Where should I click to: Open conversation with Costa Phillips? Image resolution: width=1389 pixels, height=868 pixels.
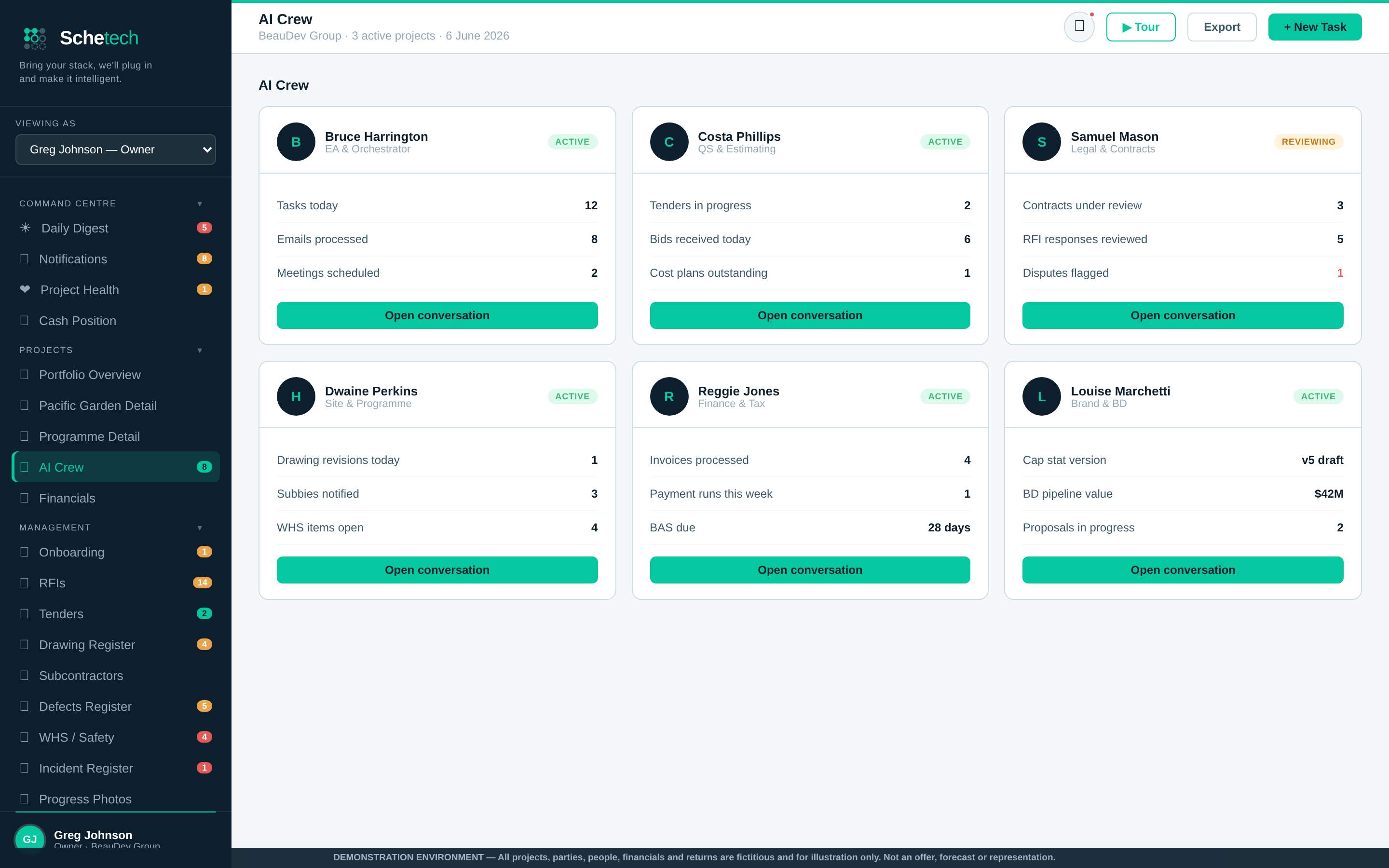point(810,315)
